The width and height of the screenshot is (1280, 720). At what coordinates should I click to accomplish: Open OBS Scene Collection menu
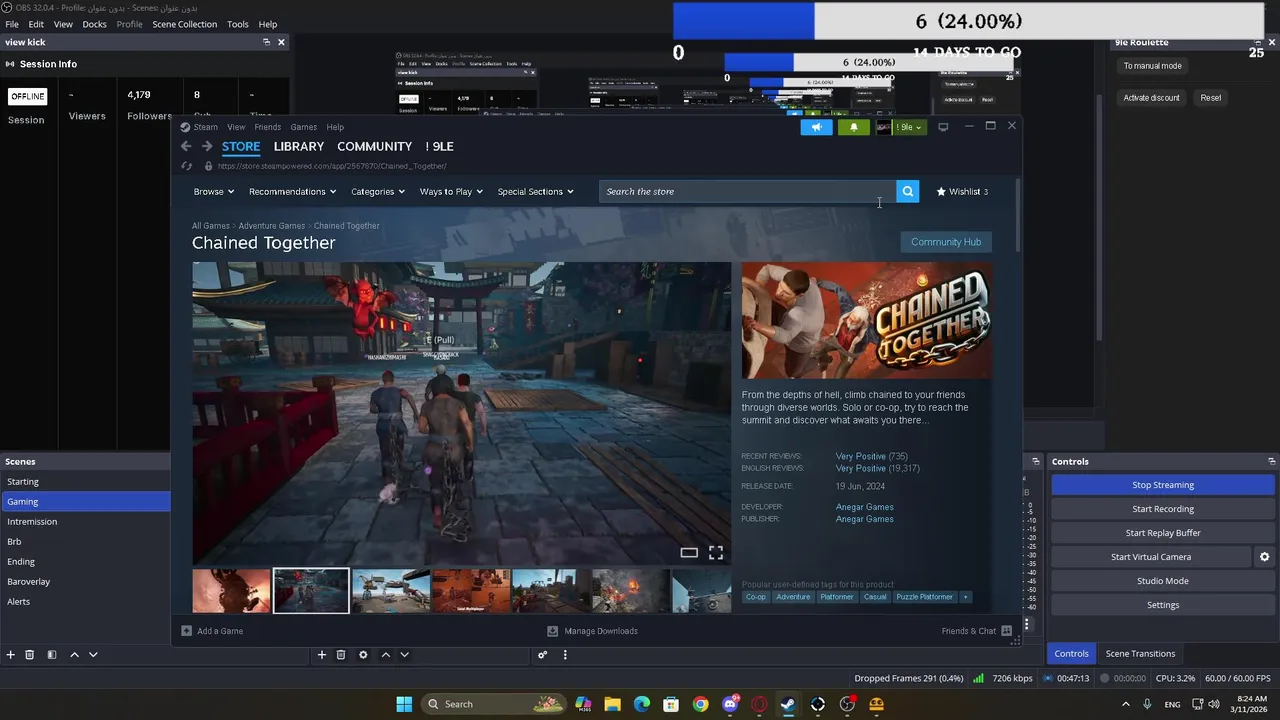[x=184, y=24]
